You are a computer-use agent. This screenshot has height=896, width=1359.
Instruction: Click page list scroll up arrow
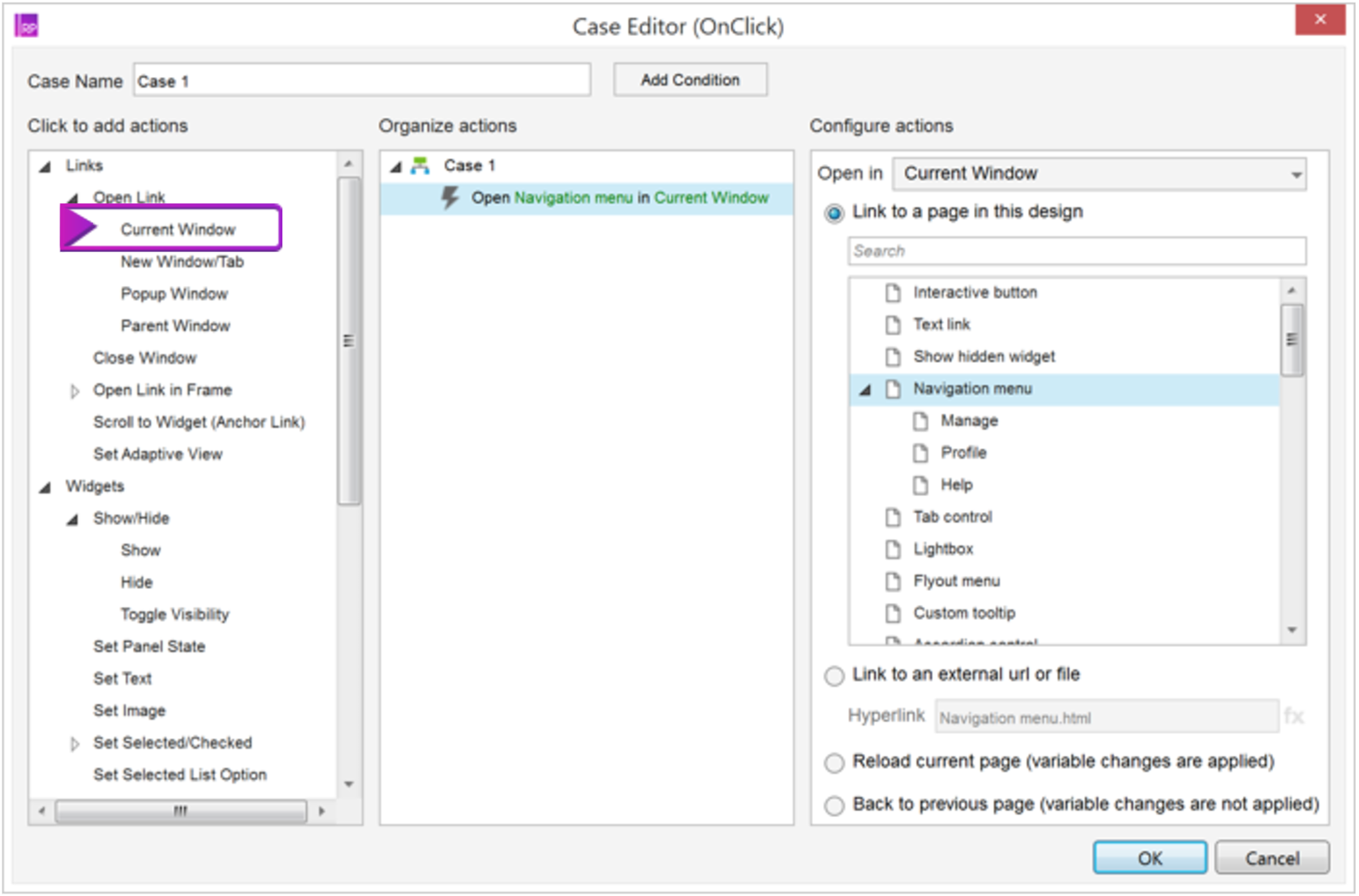(1291, 290)
